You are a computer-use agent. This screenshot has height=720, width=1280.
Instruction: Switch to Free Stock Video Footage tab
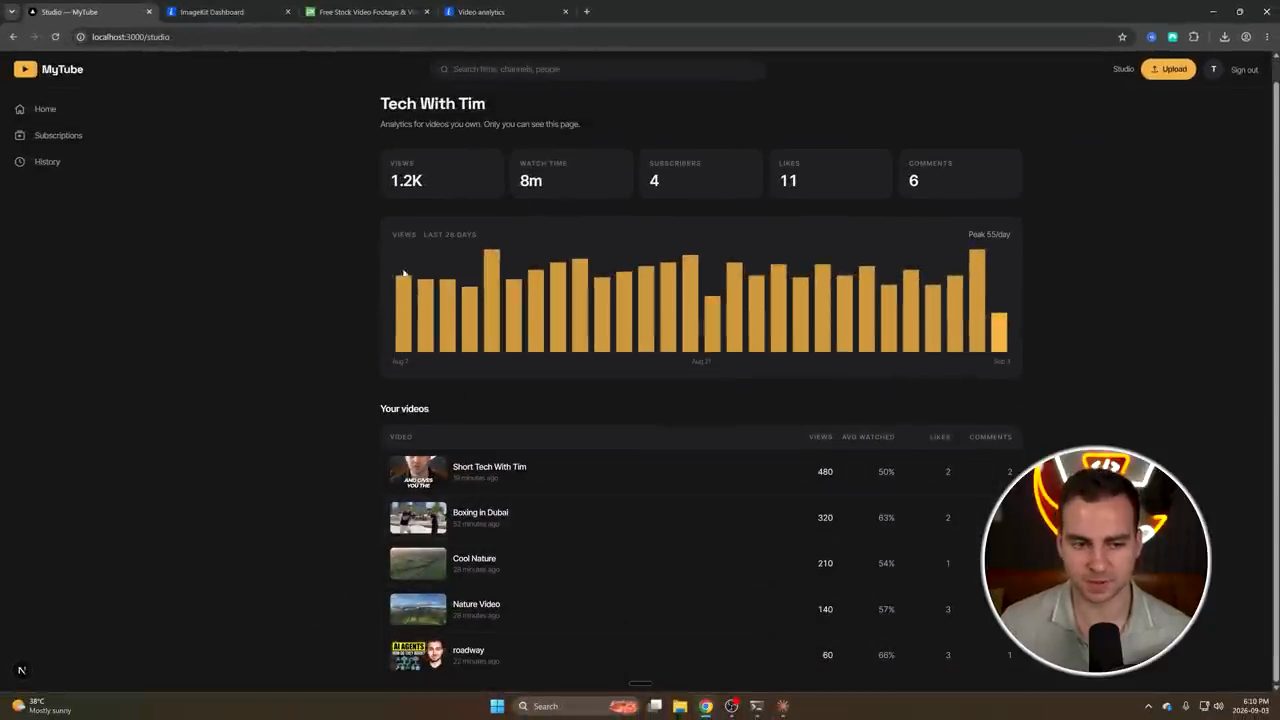click(x=367, y=12)
